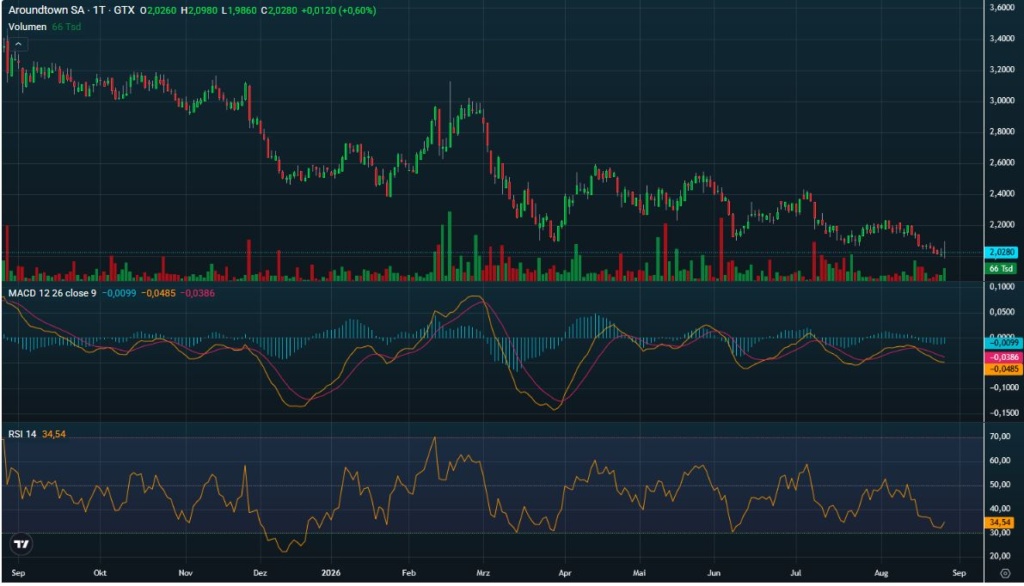
Task: Click the 50,00 level on the RSI axis
Action: tap(1000, 485)
